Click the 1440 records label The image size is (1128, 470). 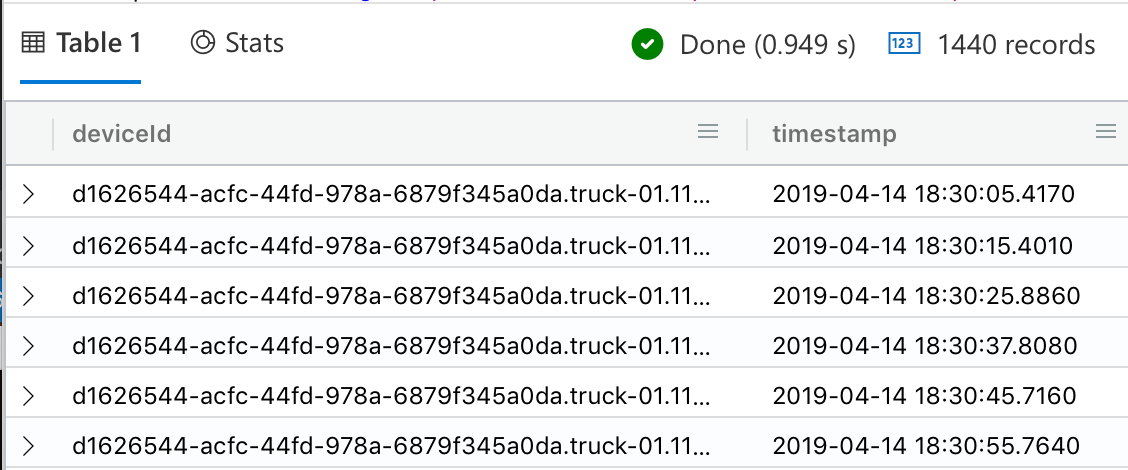(x=1016, y=45)
